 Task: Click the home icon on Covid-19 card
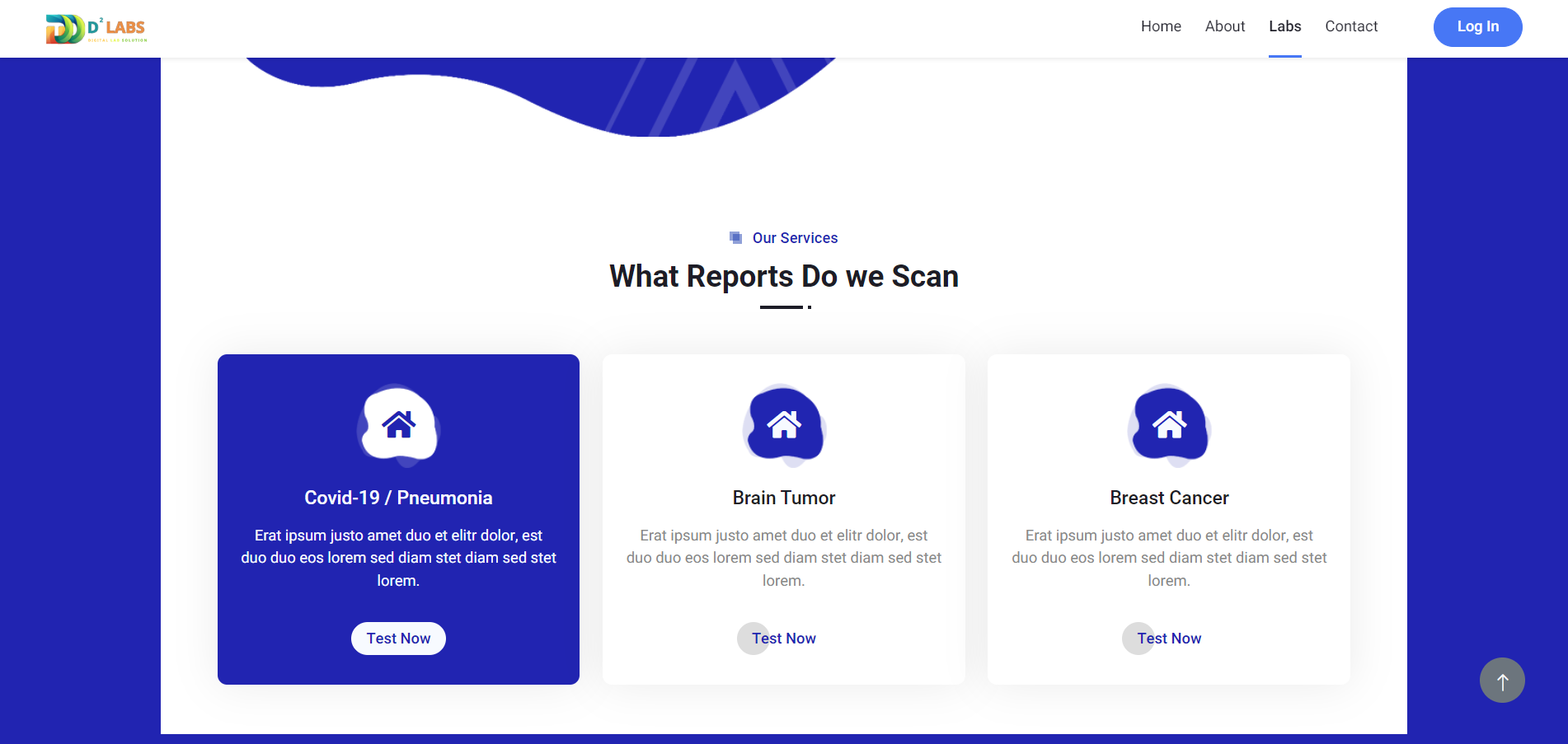(x=398, y=425)
